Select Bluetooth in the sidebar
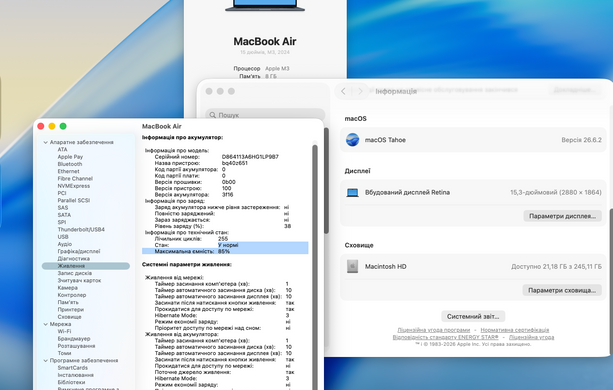This screenshot has height=390, width=613. (70, 164)
